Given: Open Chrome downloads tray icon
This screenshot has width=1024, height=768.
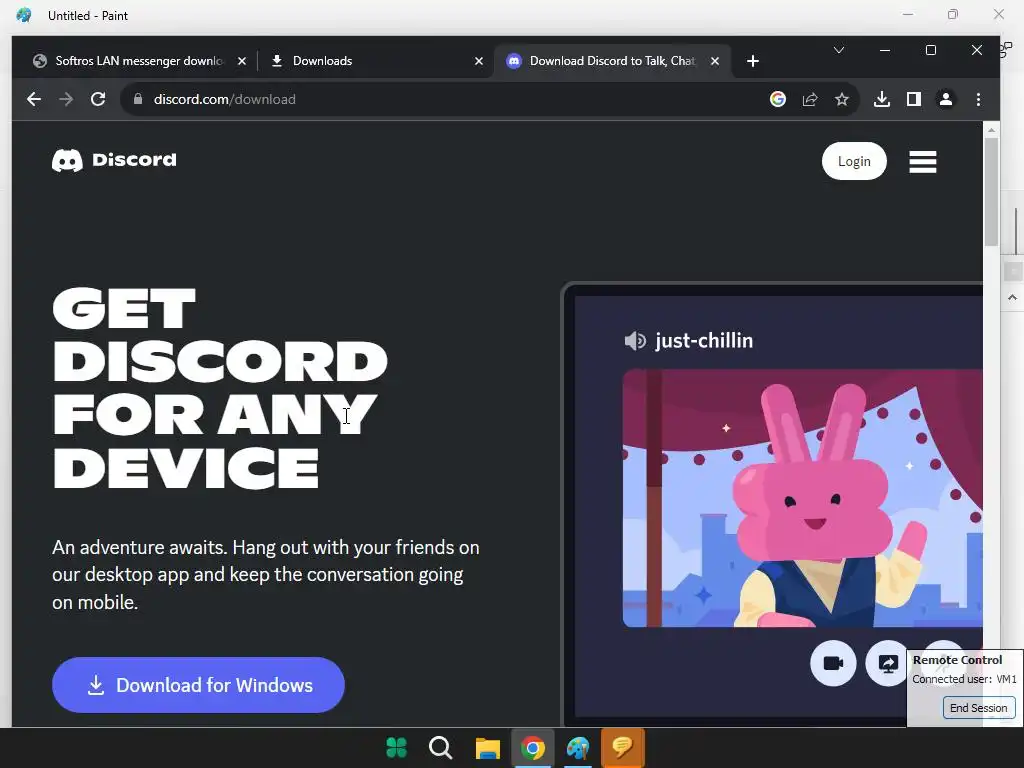Looking at the screenshot, I should pyautogui.click(x=882, y=99).
